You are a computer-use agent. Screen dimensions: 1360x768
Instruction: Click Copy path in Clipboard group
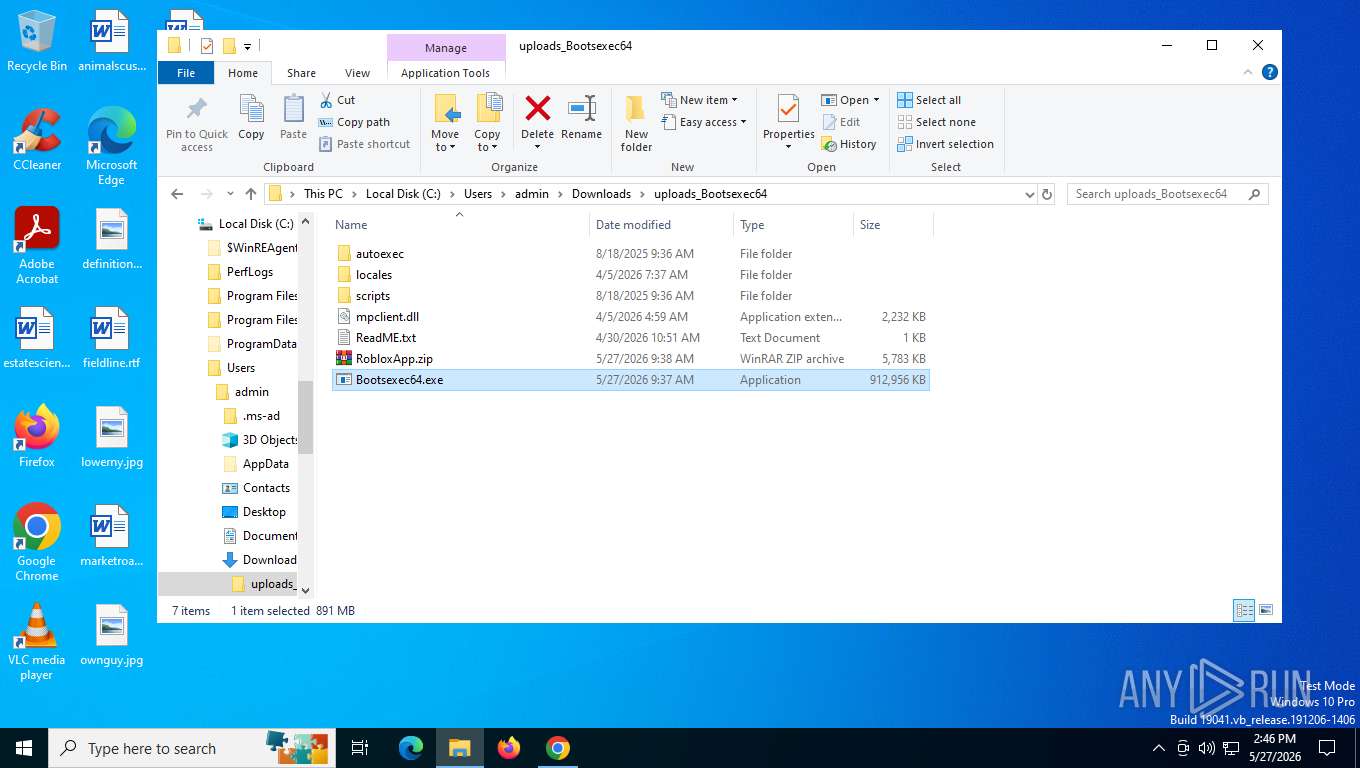pos(354,122)
